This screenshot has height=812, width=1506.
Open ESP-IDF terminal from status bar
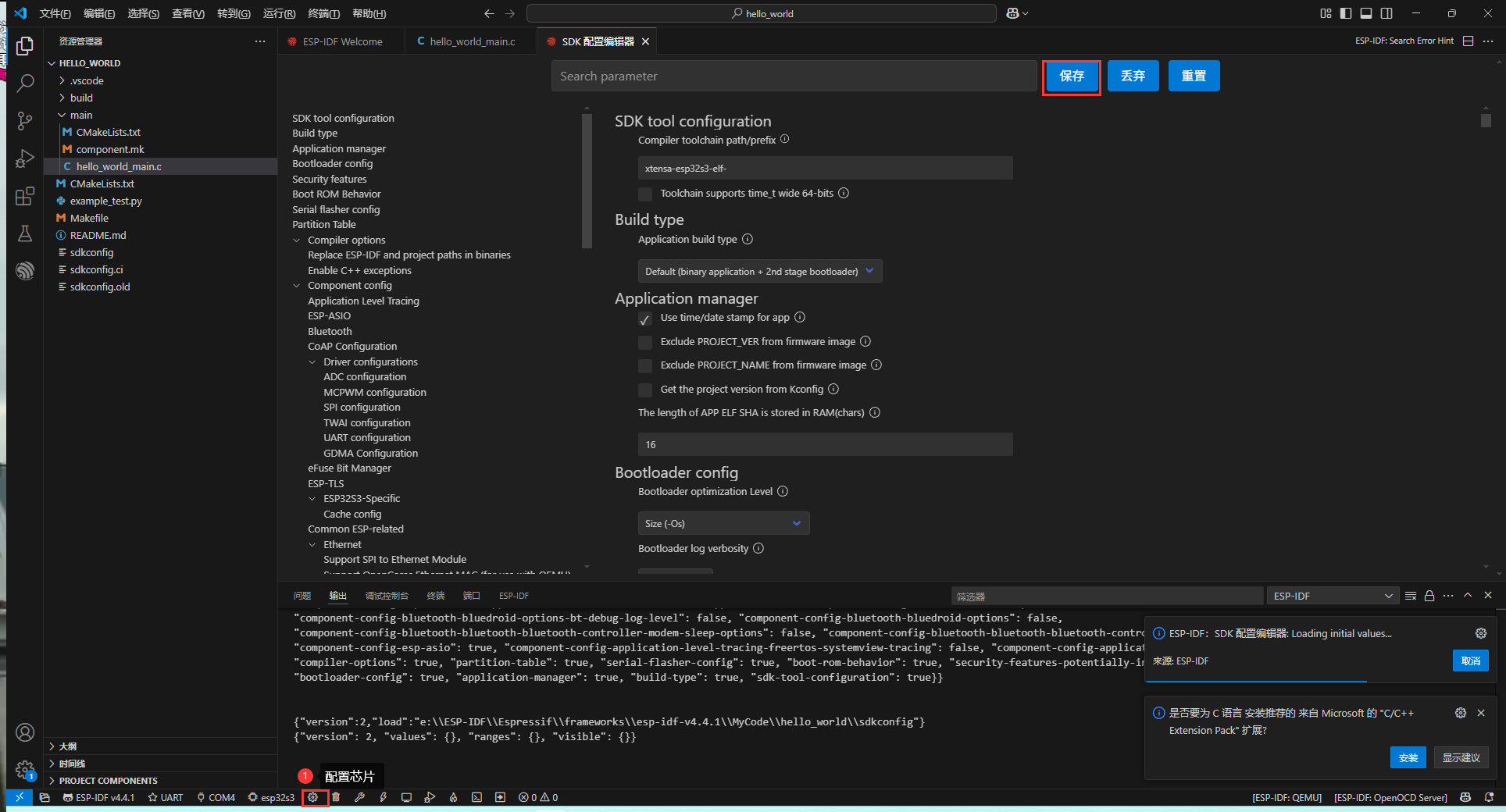click(x=476, y=797)
